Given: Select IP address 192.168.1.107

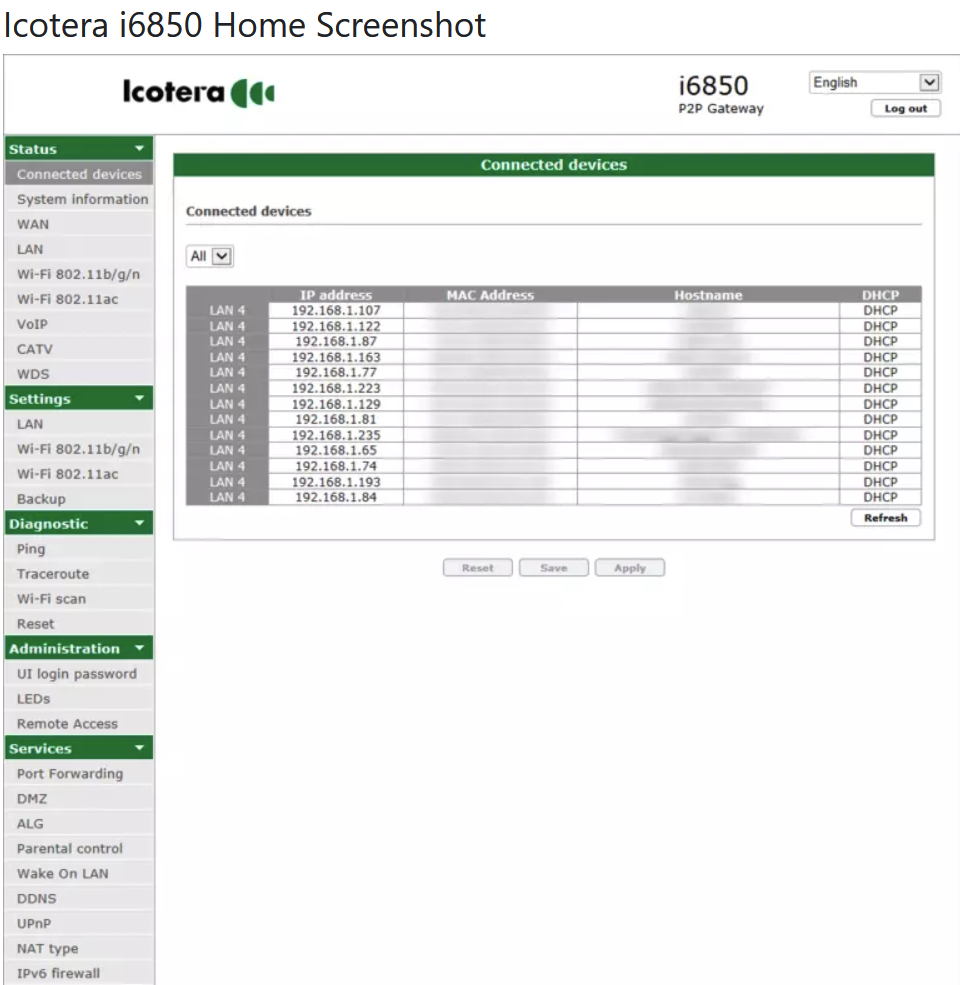Looking at the screenshot, I should [336, 310].
